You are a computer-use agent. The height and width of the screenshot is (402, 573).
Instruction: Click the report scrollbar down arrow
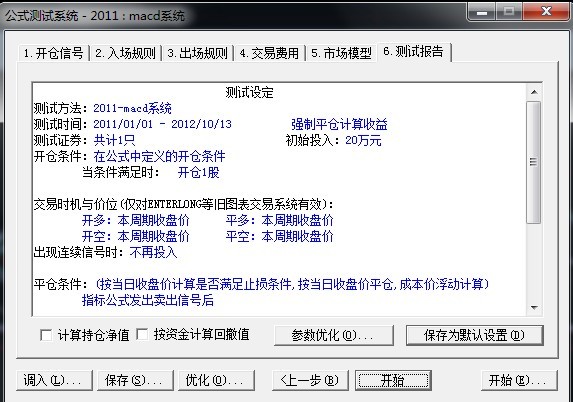534,308
